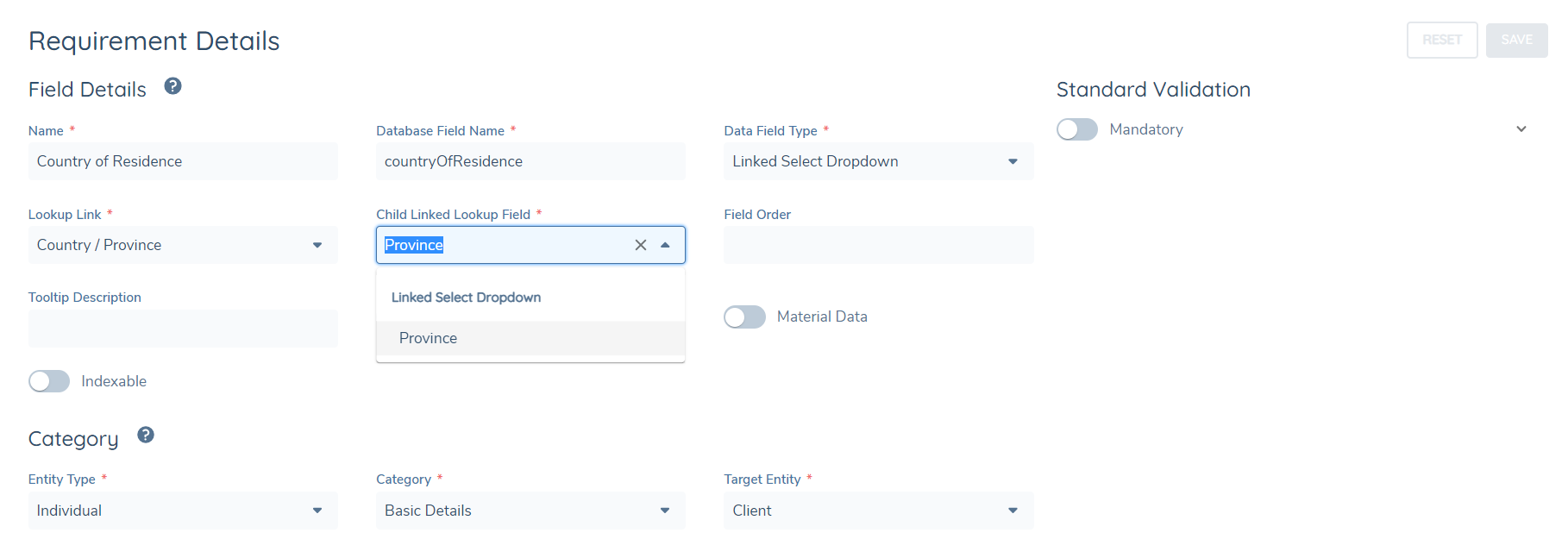Click the Database Field Name input

point(530,161)
